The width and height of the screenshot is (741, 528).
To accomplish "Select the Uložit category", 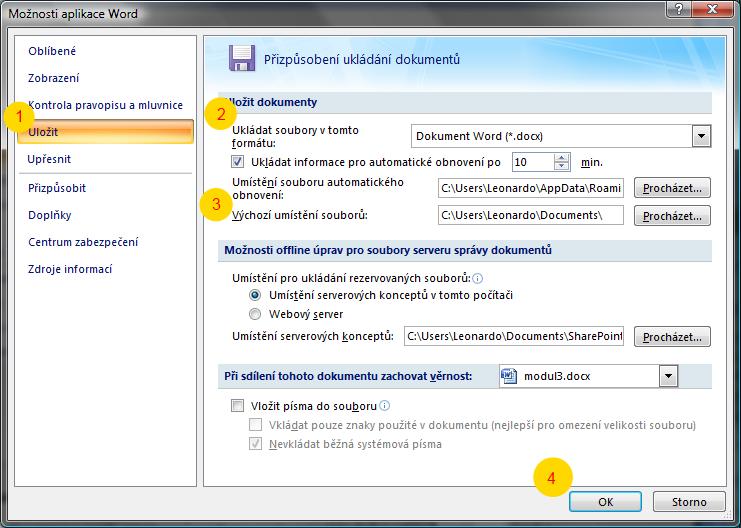I will click(105, 132).
